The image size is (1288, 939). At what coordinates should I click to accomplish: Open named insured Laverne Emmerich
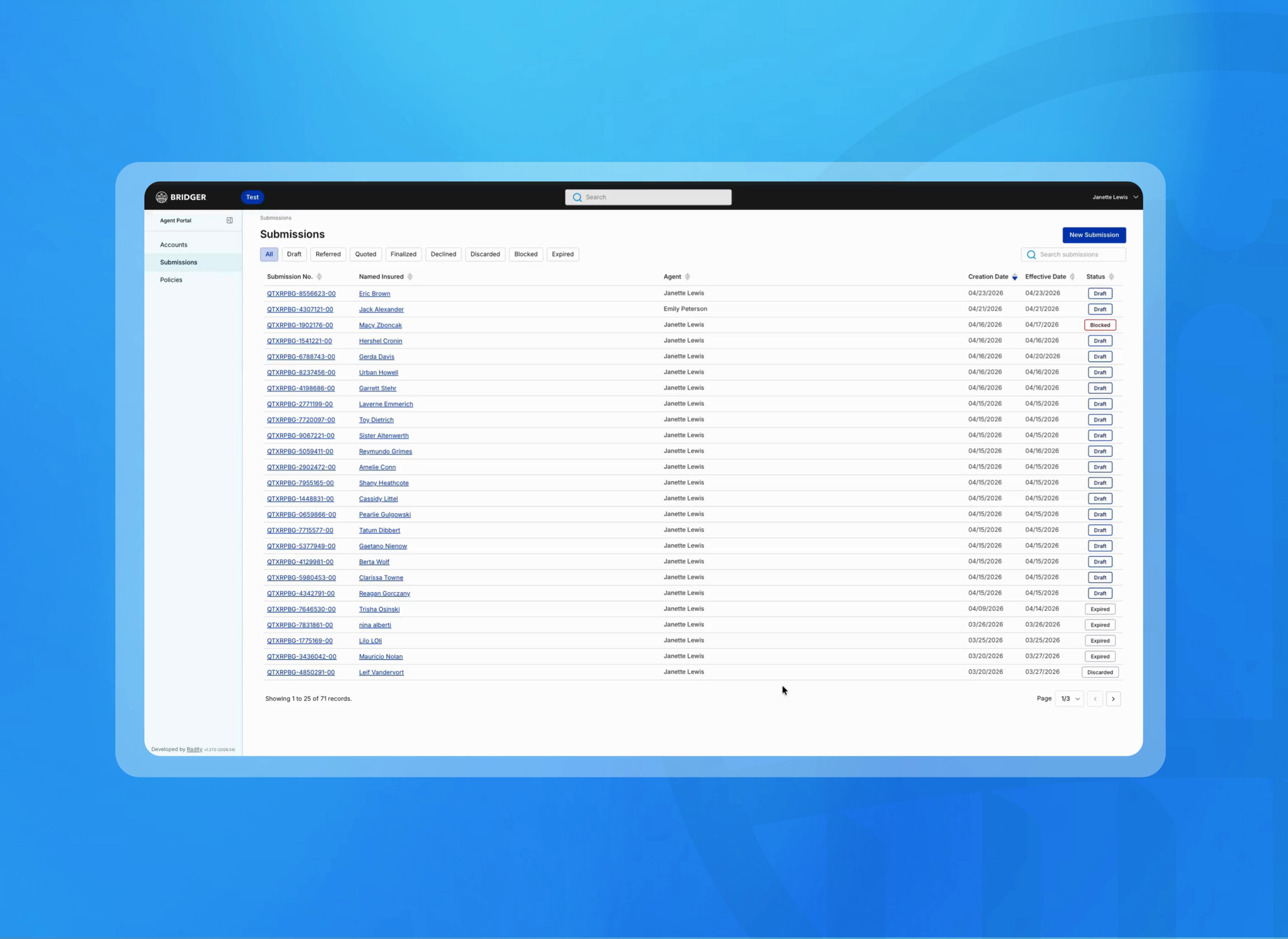click(x=386, y=404)
